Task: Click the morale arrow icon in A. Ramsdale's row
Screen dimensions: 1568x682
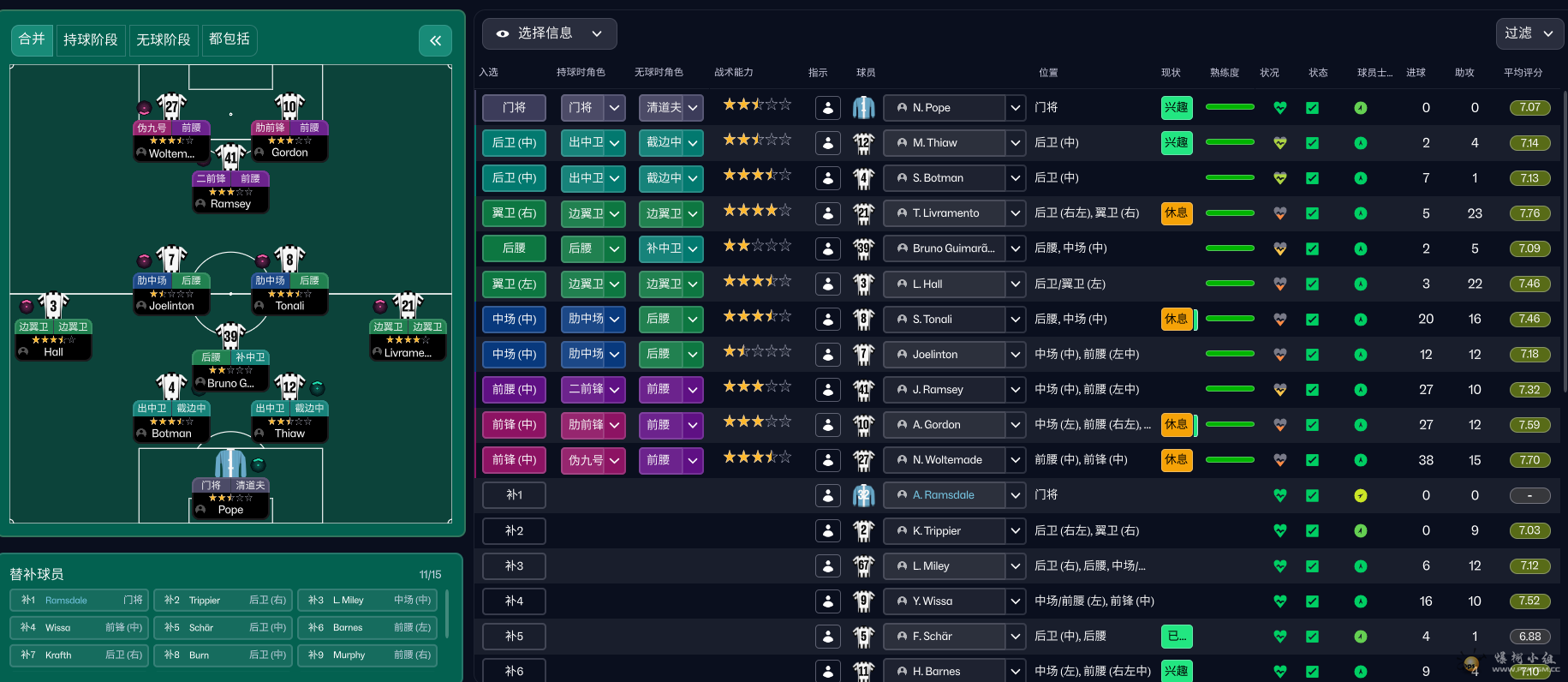Action: [1361, 495]
